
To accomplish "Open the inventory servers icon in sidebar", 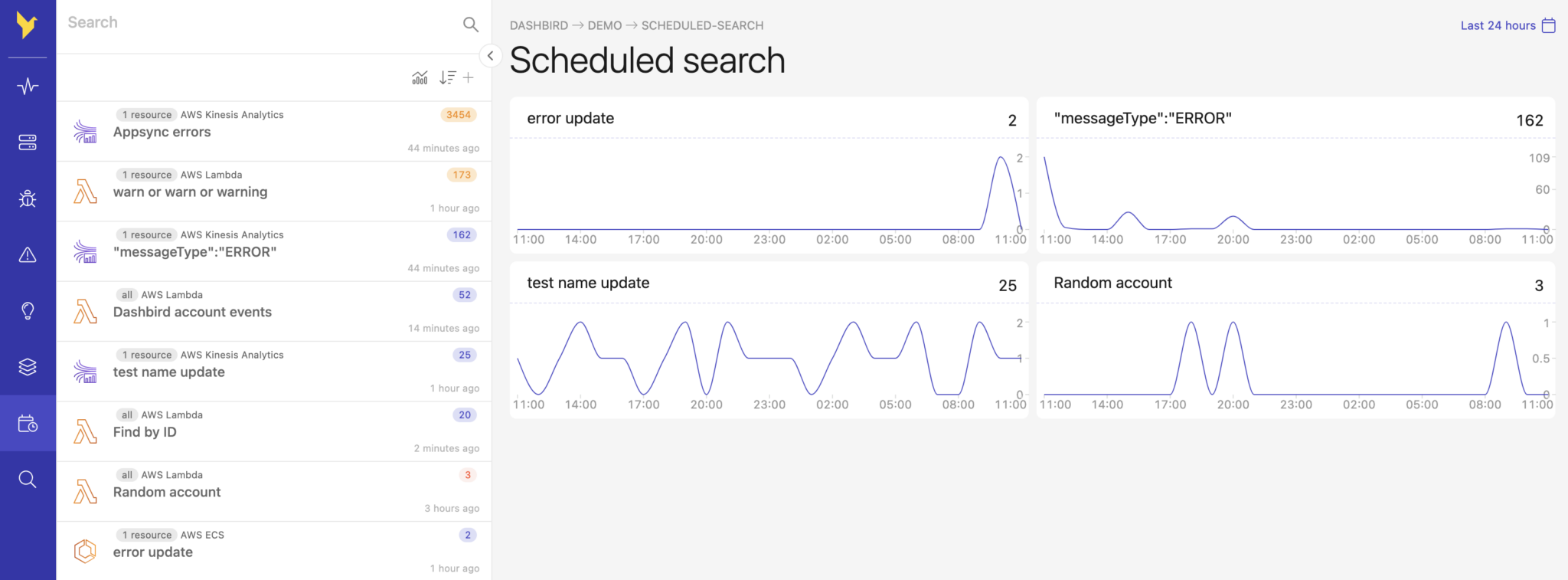I will point(28,142).
